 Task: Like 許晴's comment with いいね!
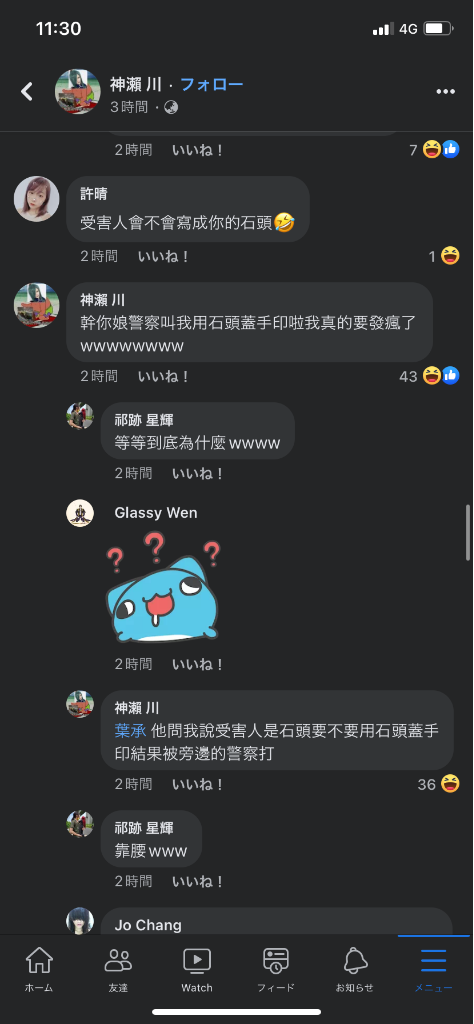tap(164, 256)
